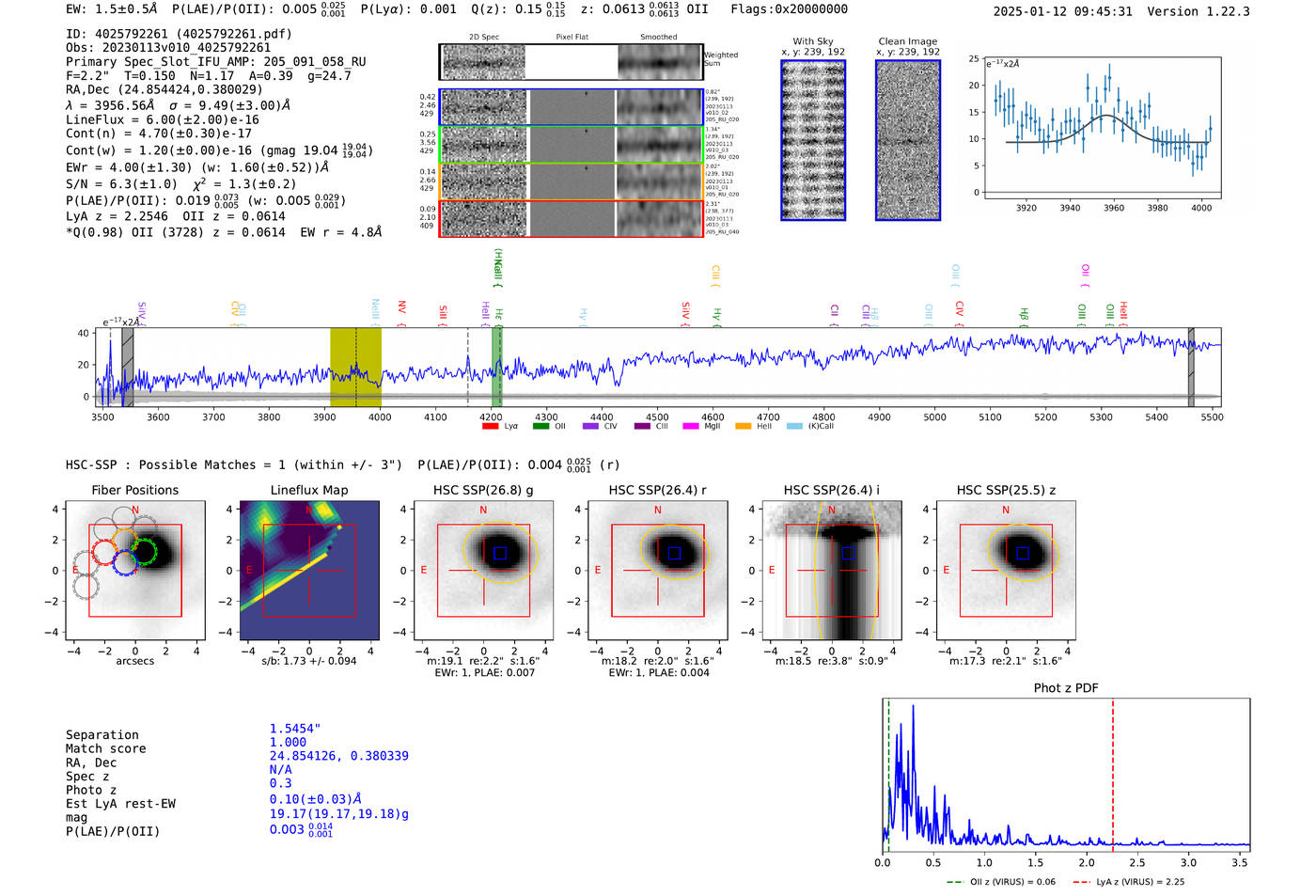Click the Obs: 20230113v010_4025792261 line
Screen dimensions: 1316x896
click(x=168, y=48)
